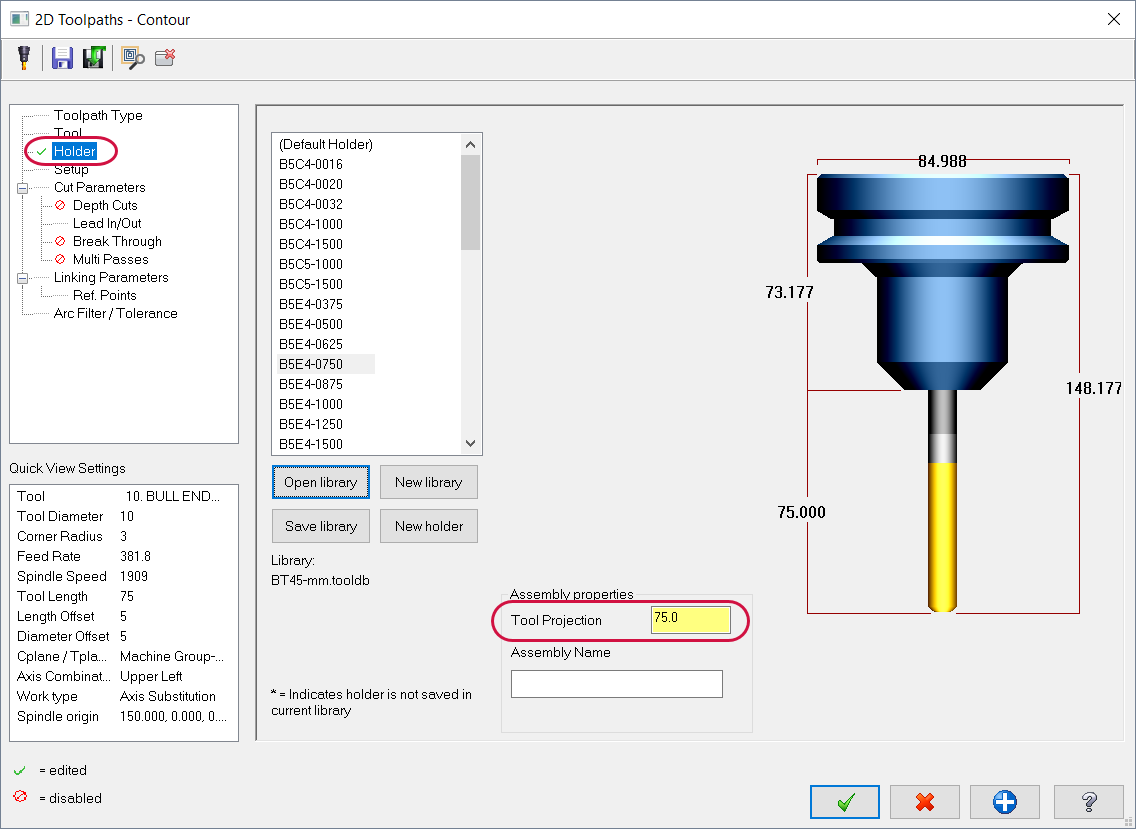This screenshot has width=1136, height=829.
Task: Click the holder and tool preview image
Action: point(943,391)
